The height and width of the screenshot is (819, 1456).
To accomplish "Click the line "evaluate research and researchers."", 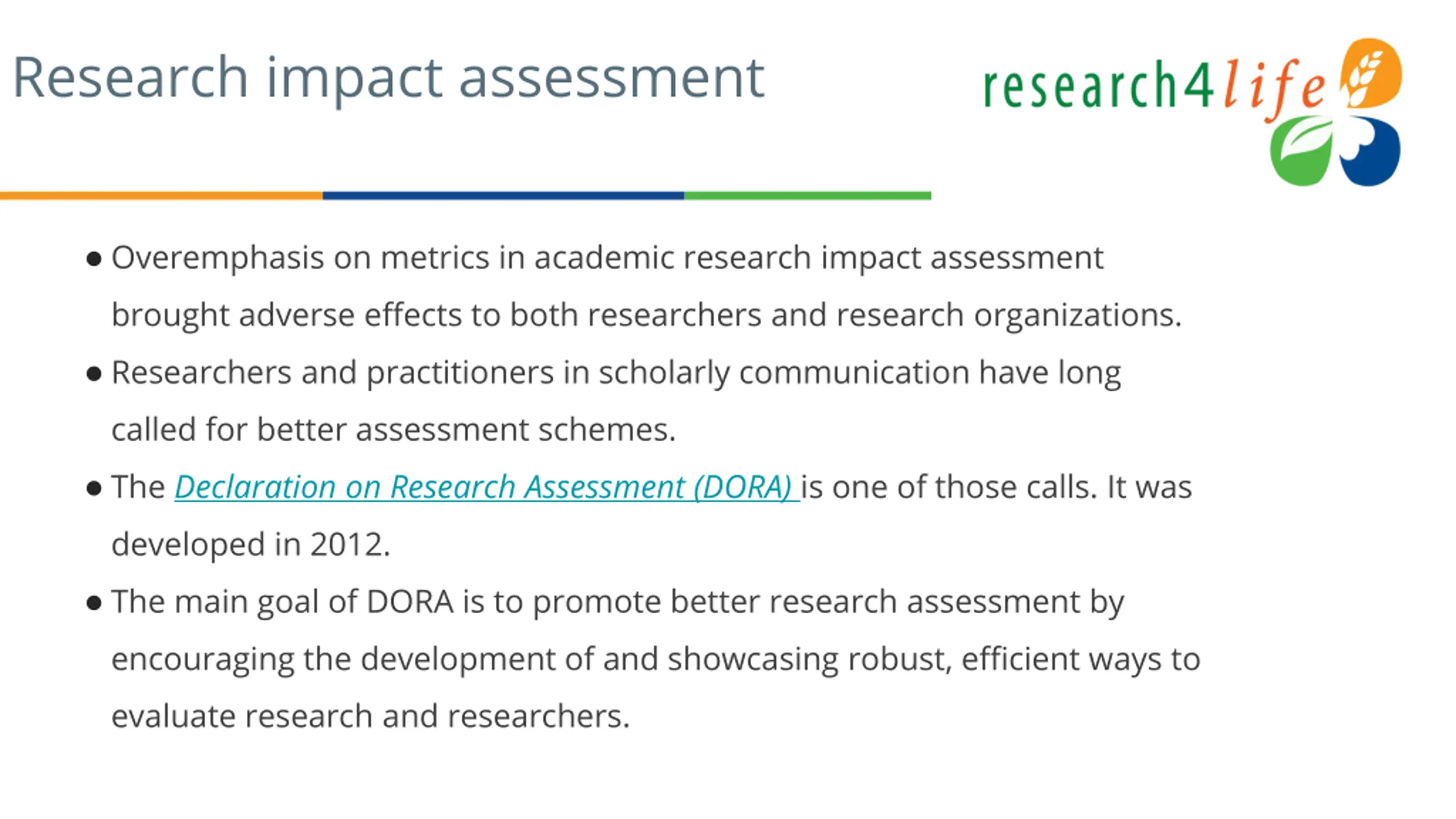I will point(371,716).
